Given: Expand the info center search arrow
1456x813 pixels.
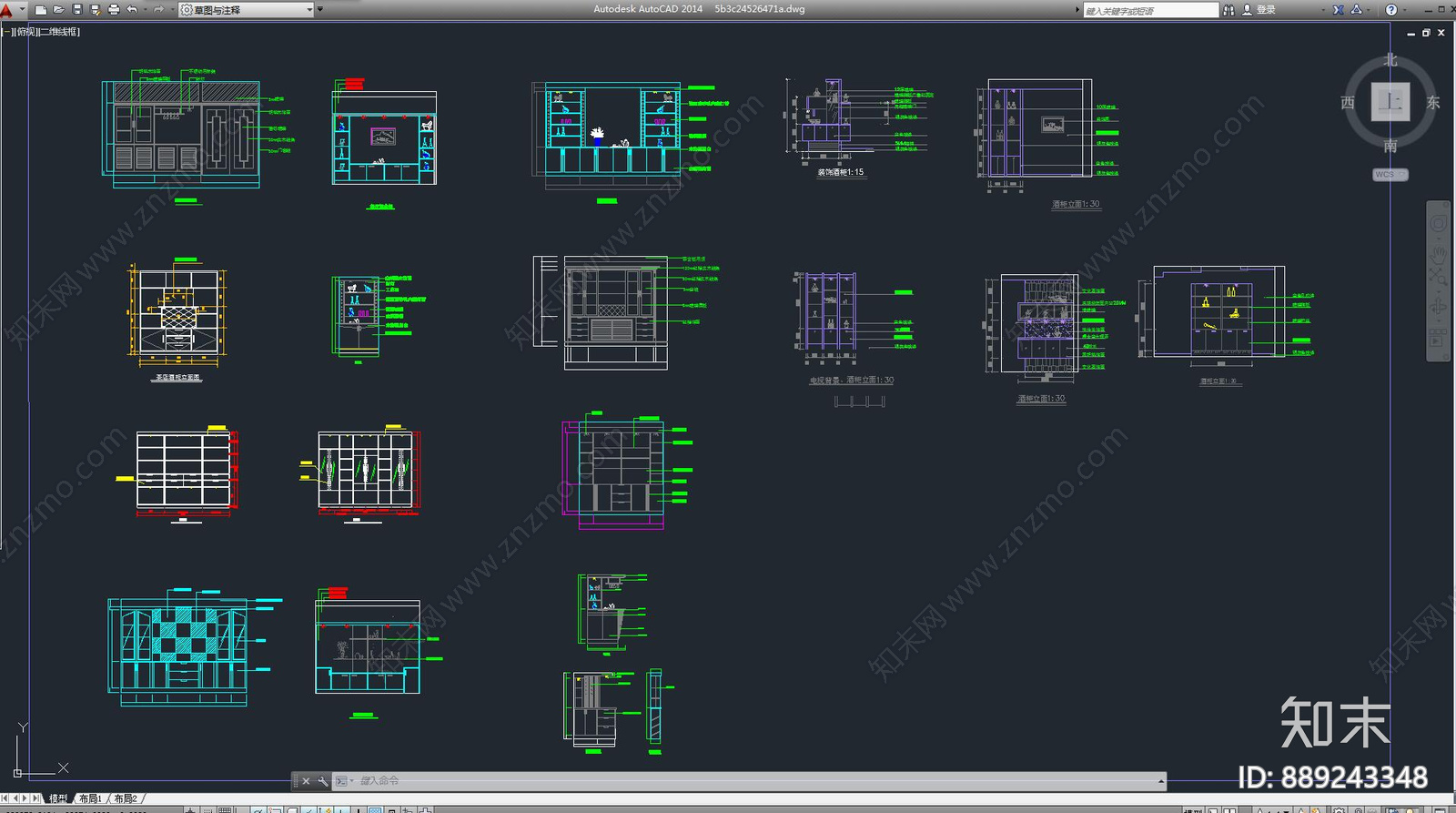Looking at the screenshot, I should pos(1077,10).
